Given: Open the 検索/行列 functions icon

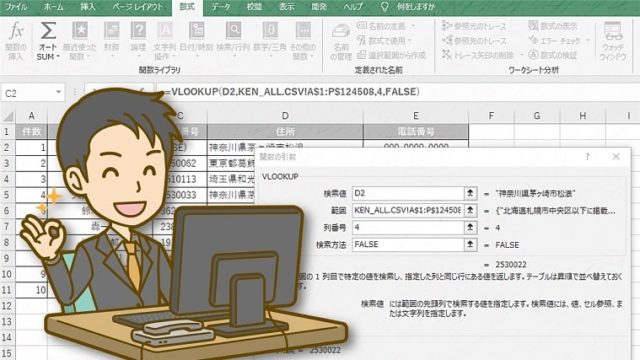Looking at the screenshot, I should [x=233, y=31].
